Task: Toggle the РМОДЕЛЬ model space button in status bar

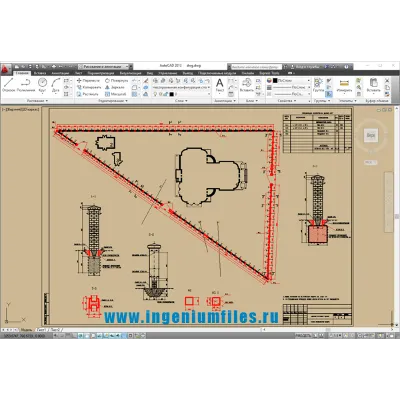Action: (303, 336)
